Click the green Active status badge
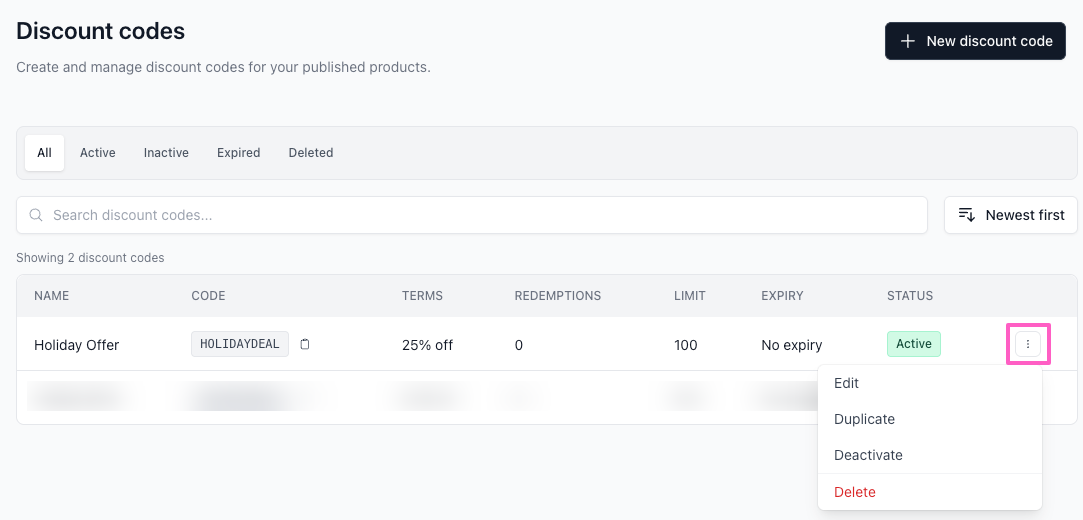The image size is (1083, 520). [x=913, y=344]
